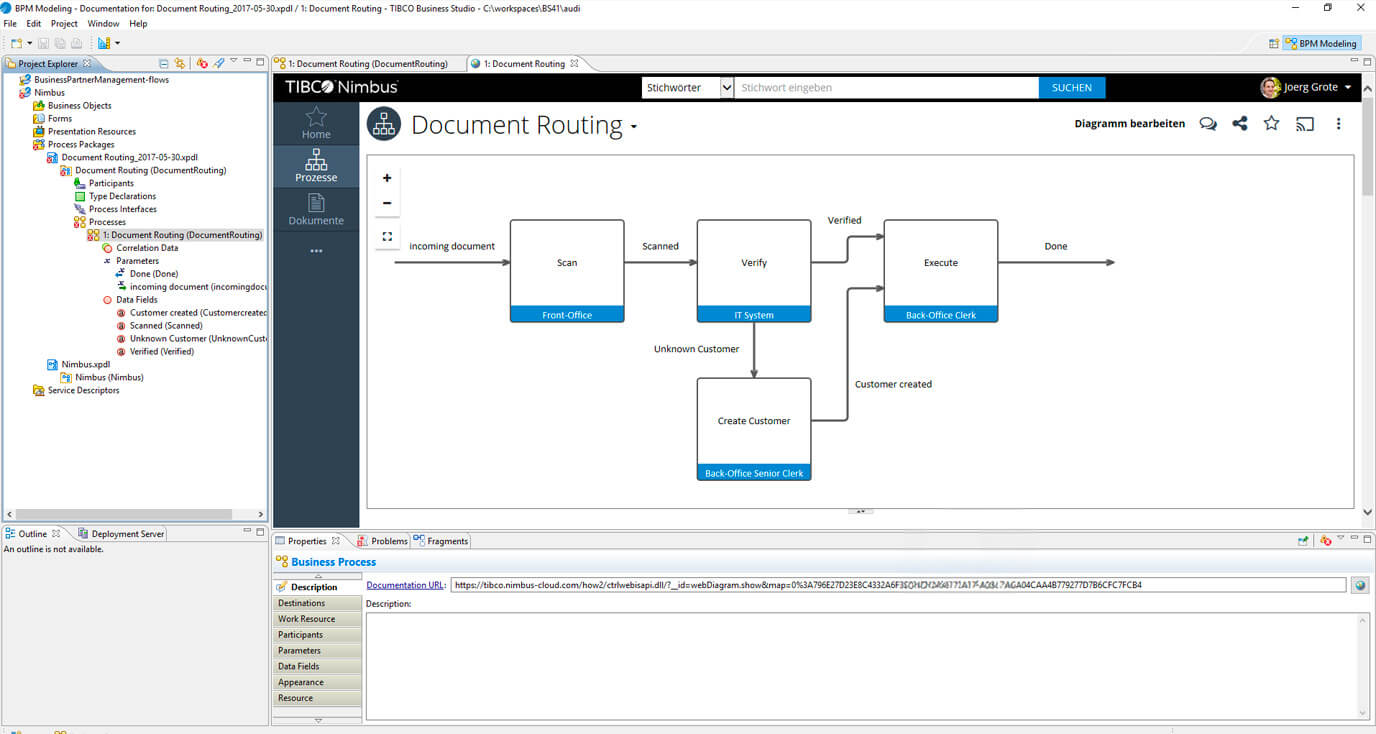Click the Project Explorer error filter icon

[202, 63]
